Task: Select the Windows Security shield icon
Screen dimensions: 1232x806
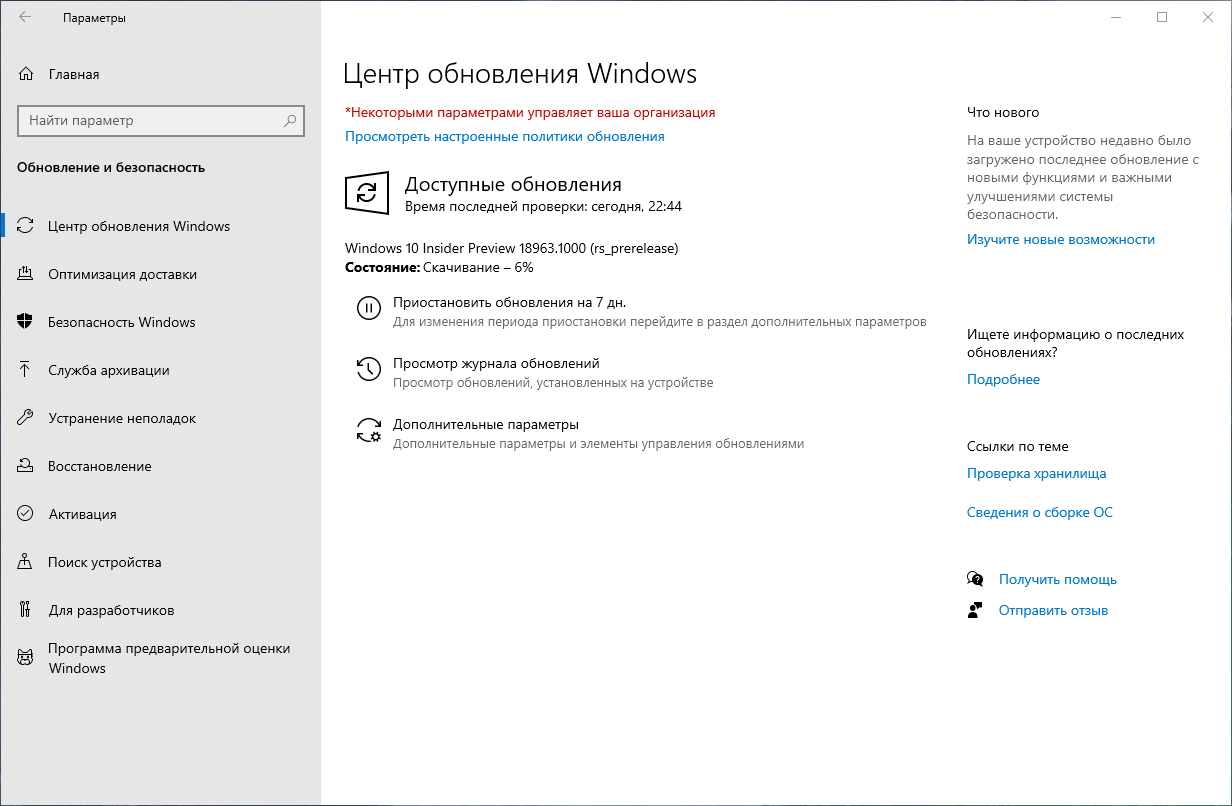Action: coord(27,321)
